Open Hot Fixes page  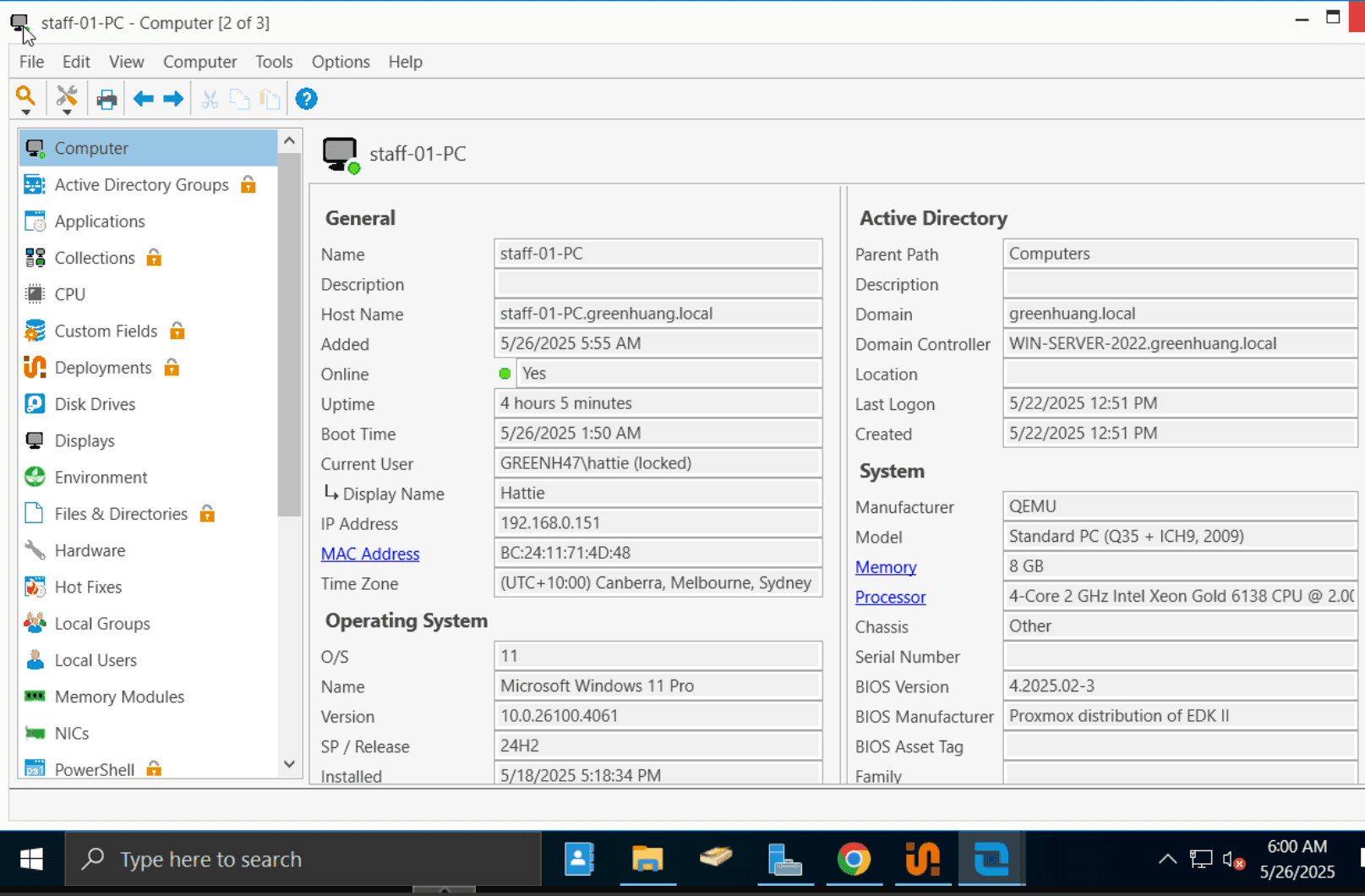tap(88, 587)
